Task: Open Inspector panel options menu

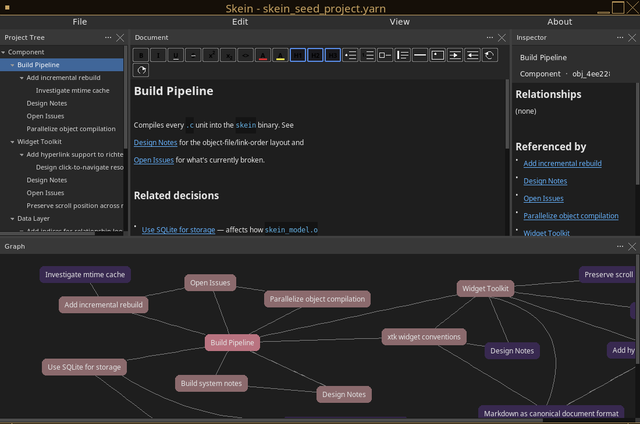Action: point(620,38)
